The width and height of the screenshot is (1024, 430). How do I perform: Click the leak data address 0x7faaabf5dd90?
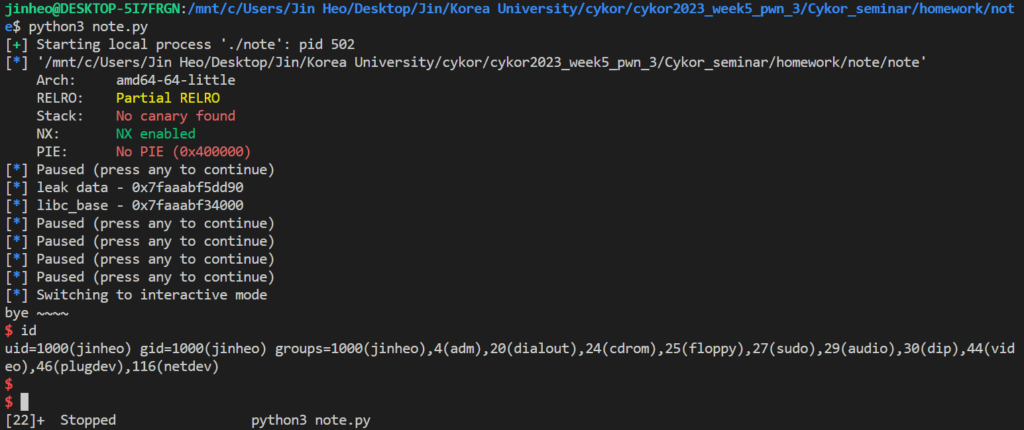(x=189, y=188)
